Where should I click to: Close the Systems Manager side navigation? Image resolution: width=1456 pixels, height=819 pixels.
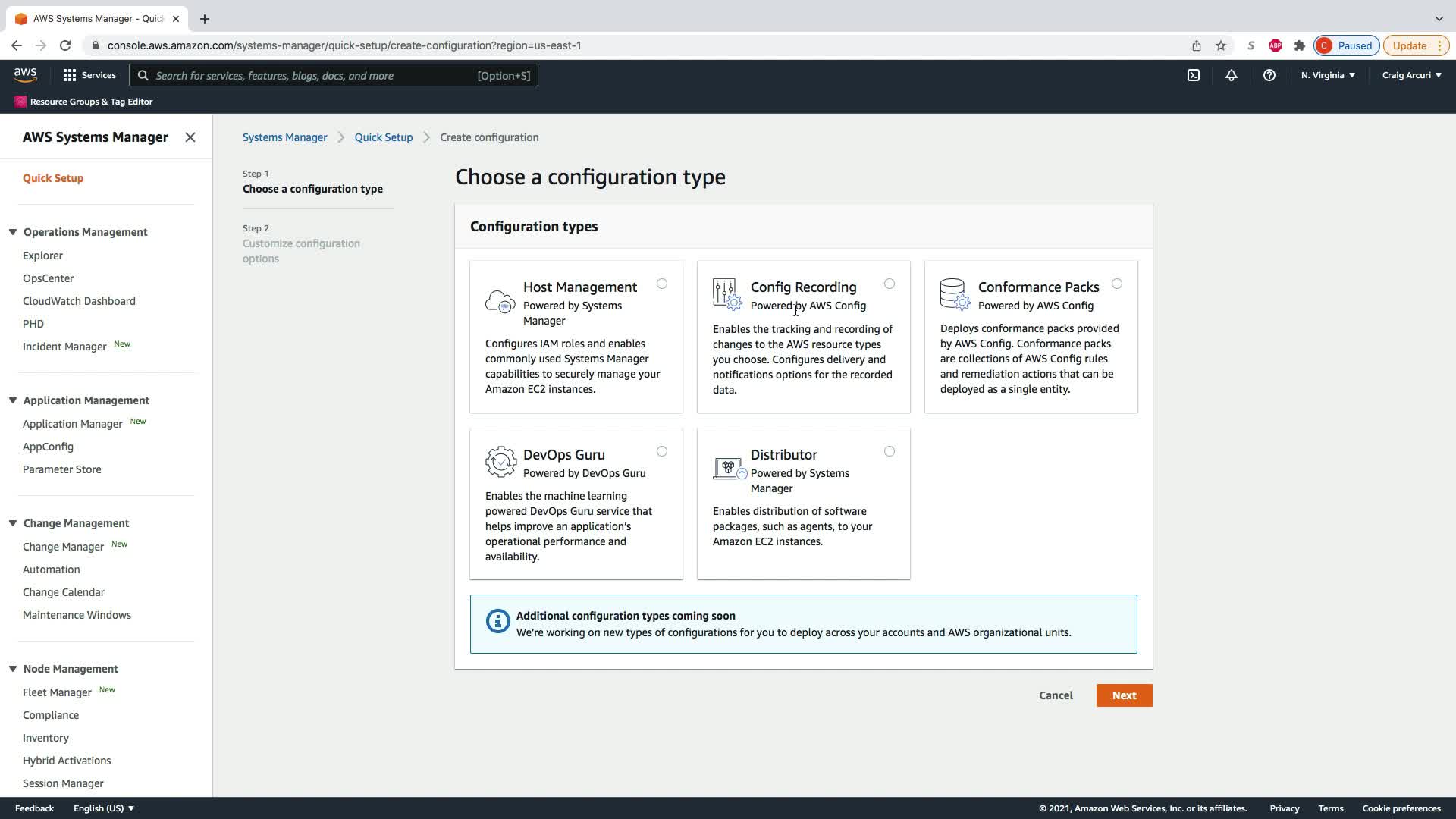(x=190, y=137)
